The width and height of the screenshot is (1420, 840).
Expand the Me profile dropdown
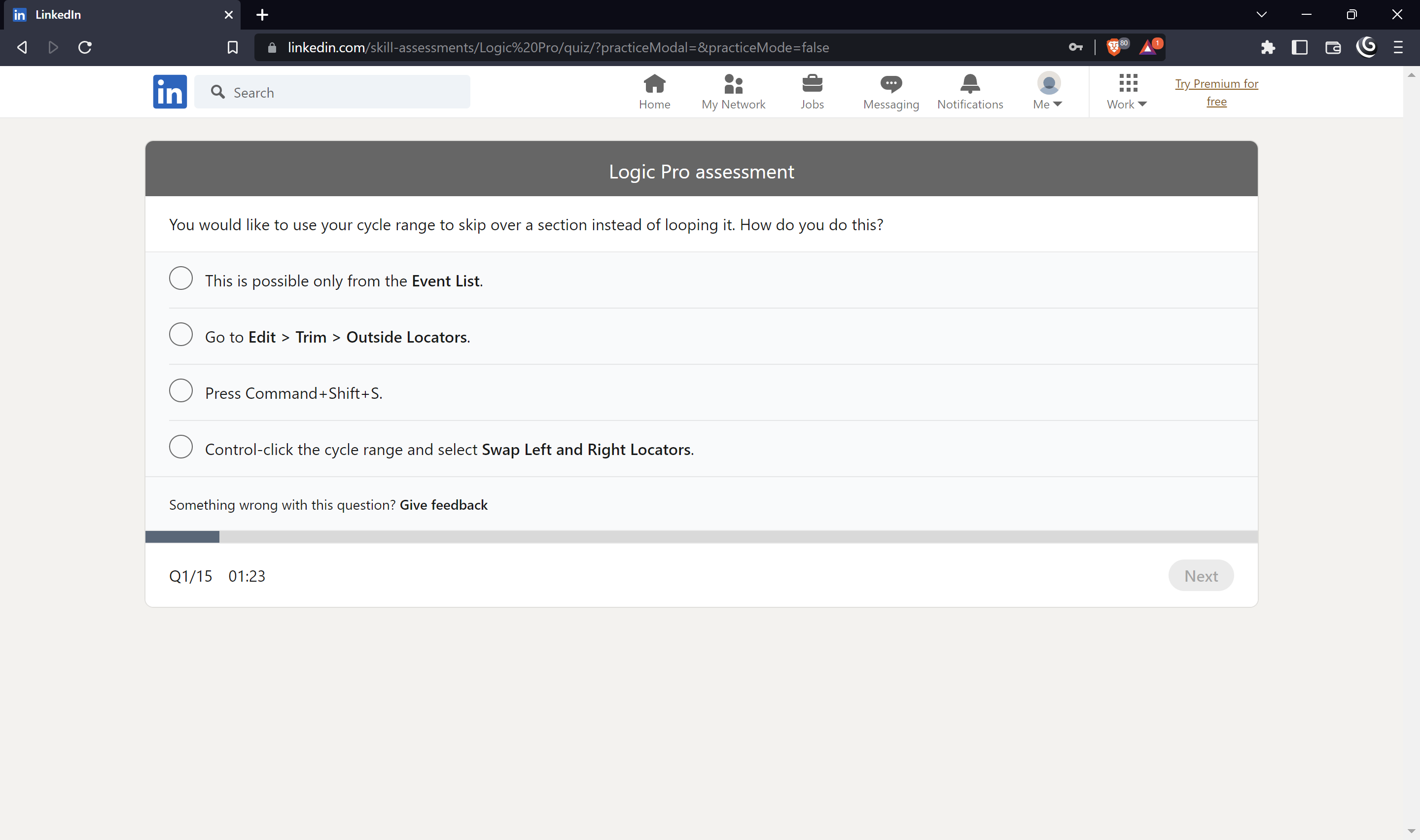(x=1048, y=92)
